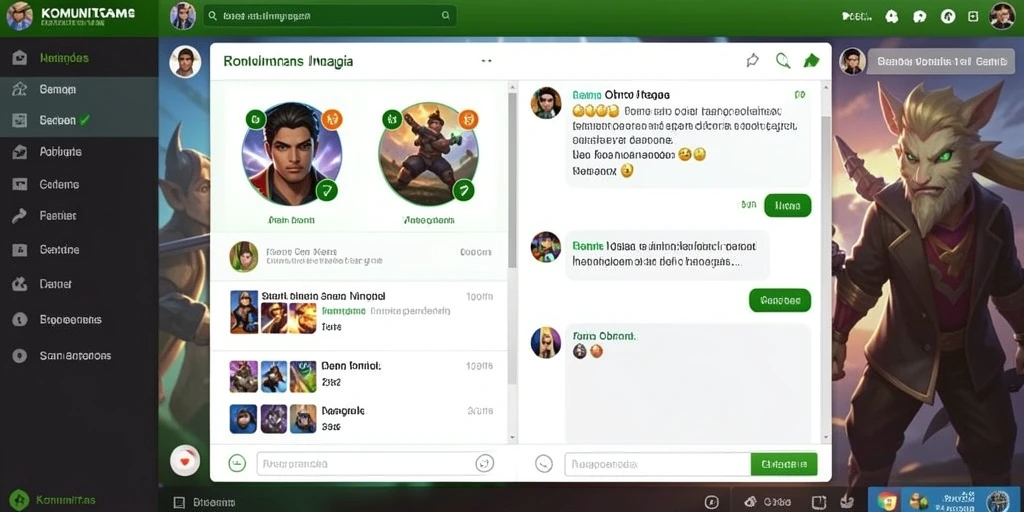Click the search submit icon at search bar right
The width and height of the screenshot is (1024, 512).
coord(445,16)
